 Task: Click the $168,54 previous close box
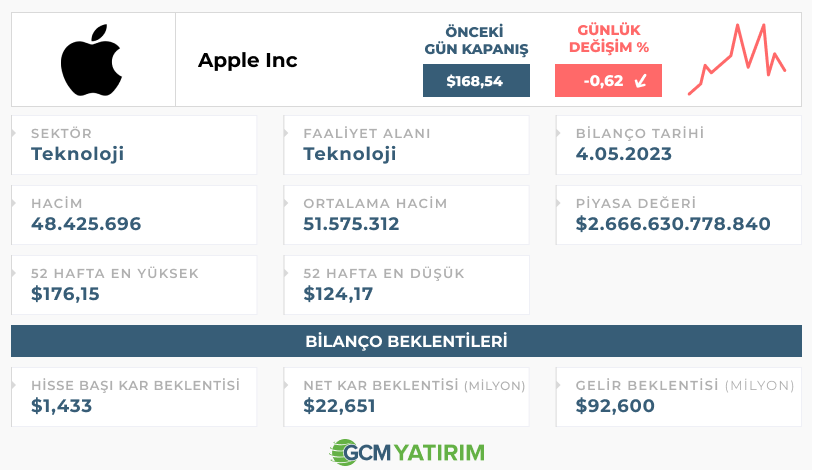476,81
